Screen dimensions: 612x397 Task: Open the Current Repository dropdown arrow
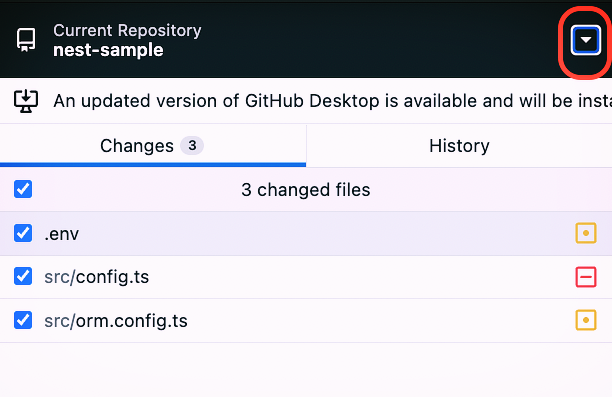[x=585, y=40]
